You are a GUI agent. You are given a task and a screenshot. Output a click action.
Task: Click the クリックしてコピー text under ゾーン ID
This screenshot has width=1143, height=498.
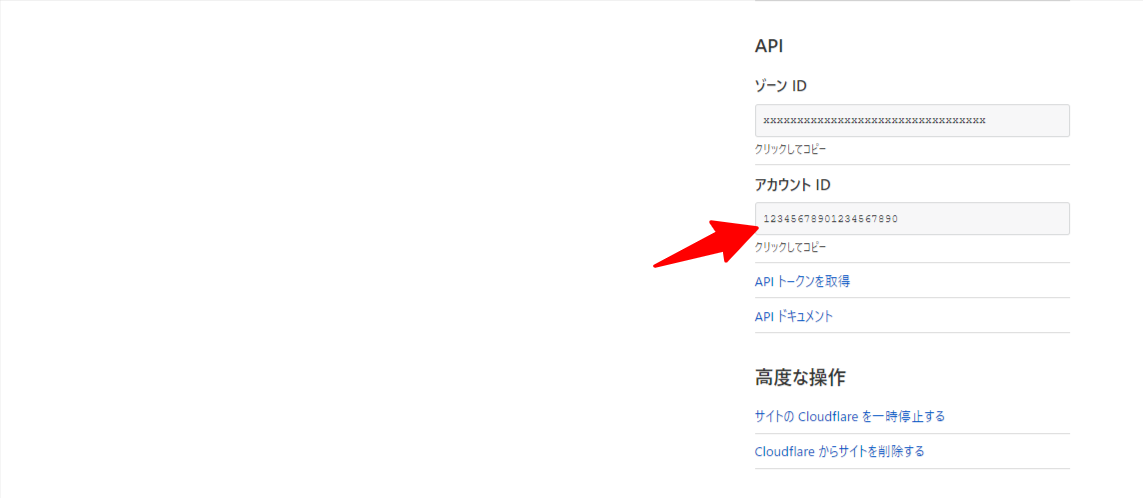(790, 149)
